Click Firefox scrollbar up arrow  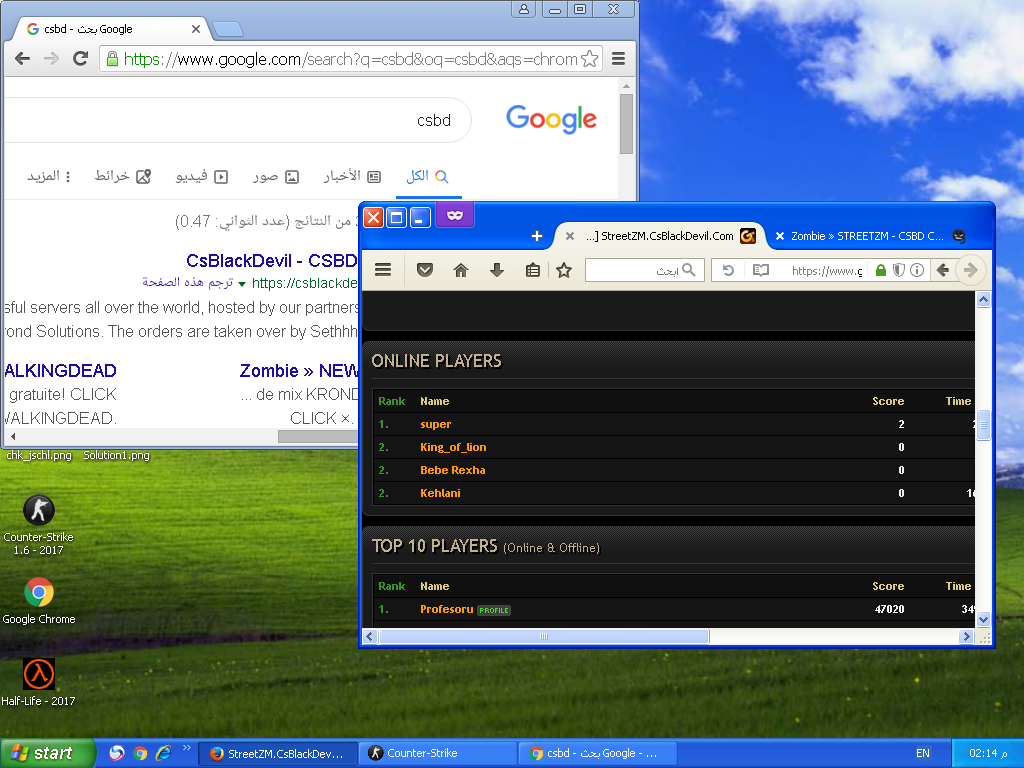pos(983,300)
